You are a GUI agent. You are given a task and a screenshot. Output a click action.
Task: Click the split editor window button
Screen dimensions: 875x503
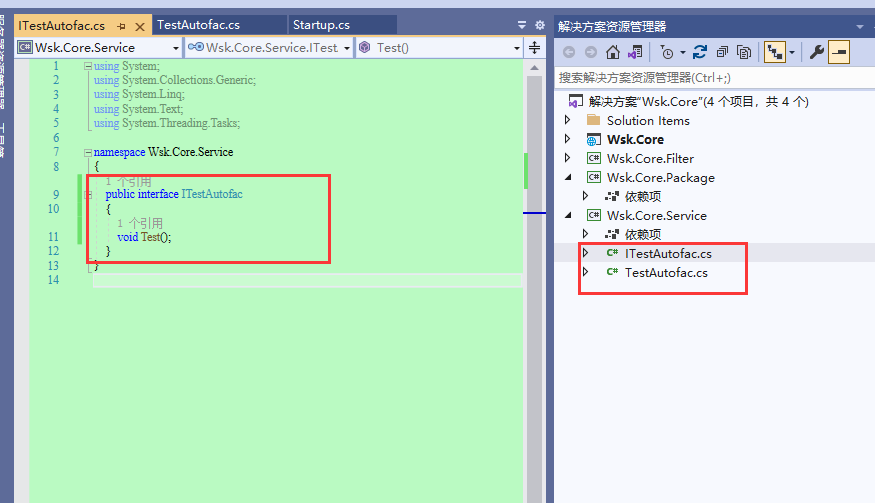535,47
